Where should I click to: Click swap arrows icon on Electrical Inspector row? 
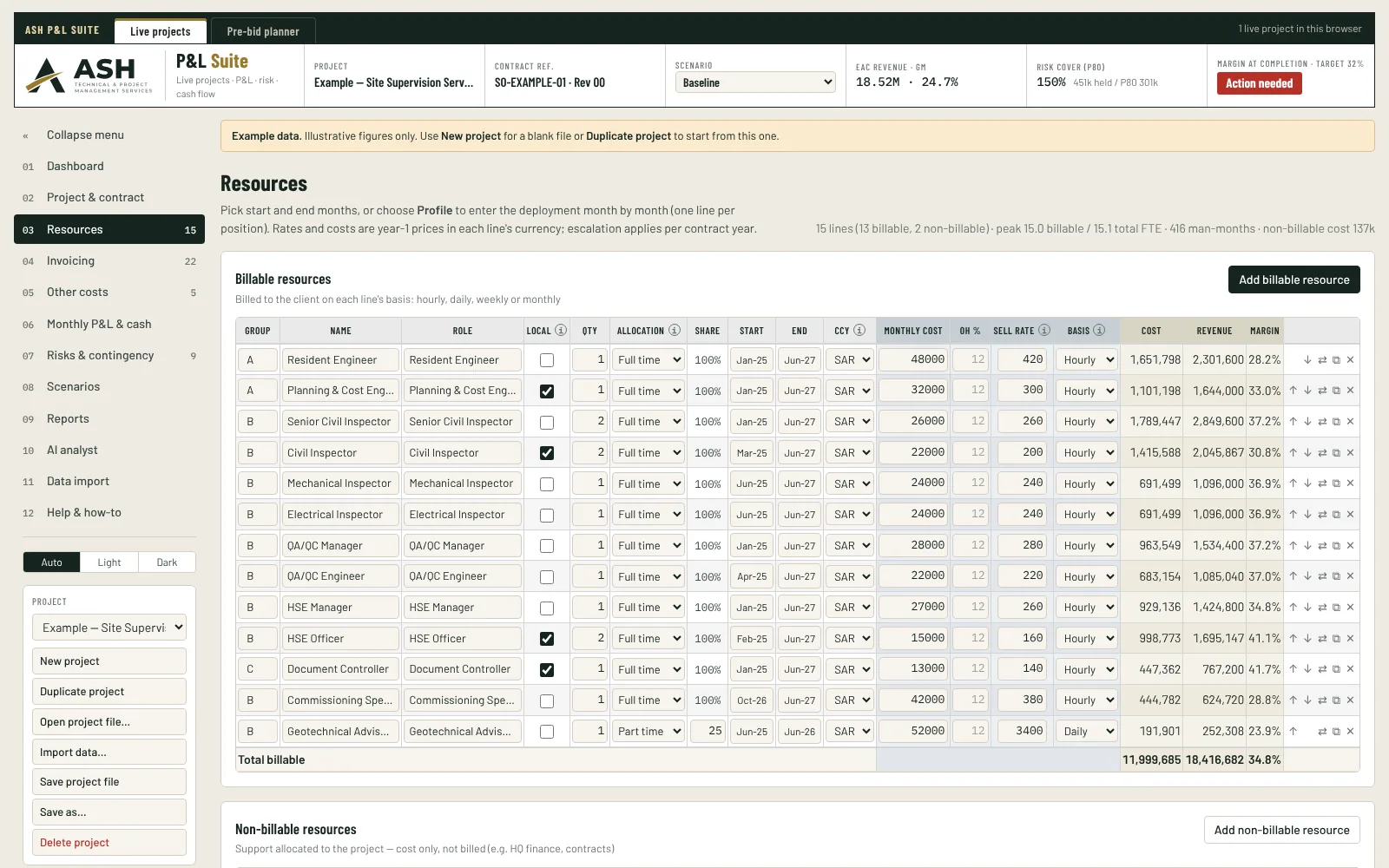click(1322, 515)
